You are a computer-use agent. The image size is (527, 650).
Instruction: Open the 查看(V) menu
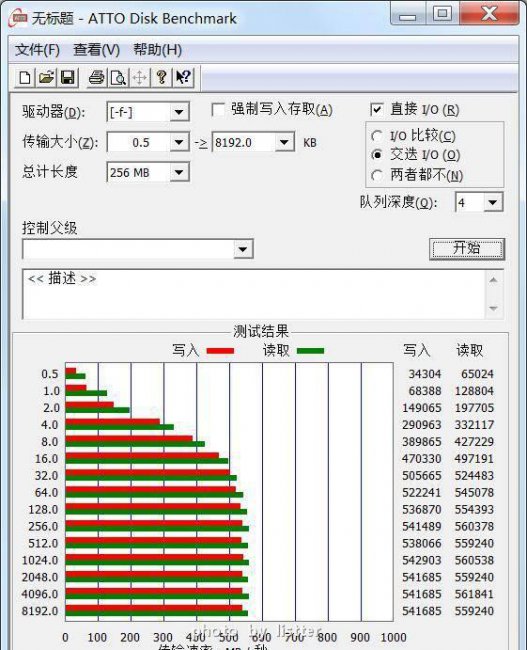coord(97,50)
